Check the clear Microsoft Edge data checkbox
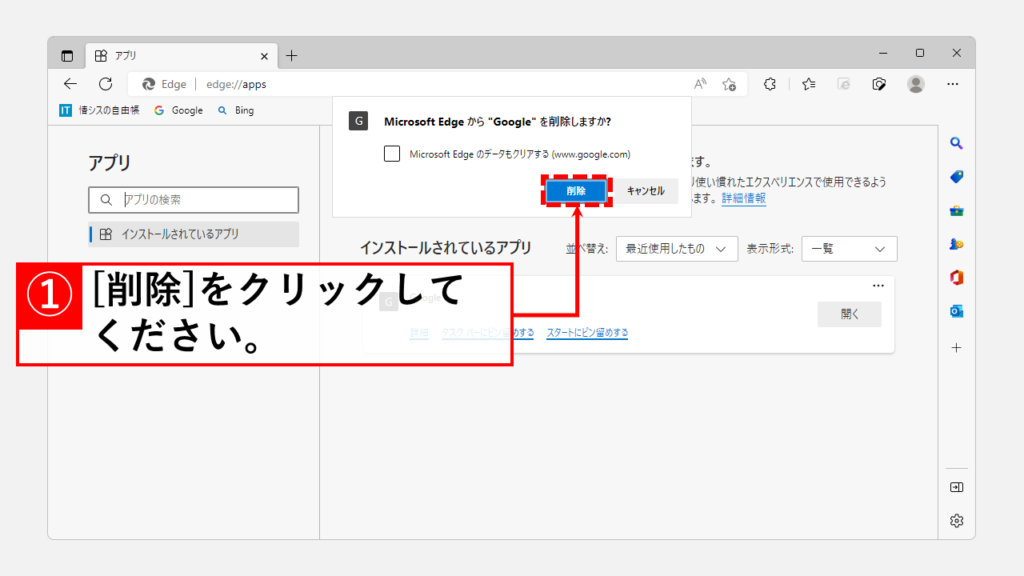The height and width of the screenshot is (576, 1024). 392,154
